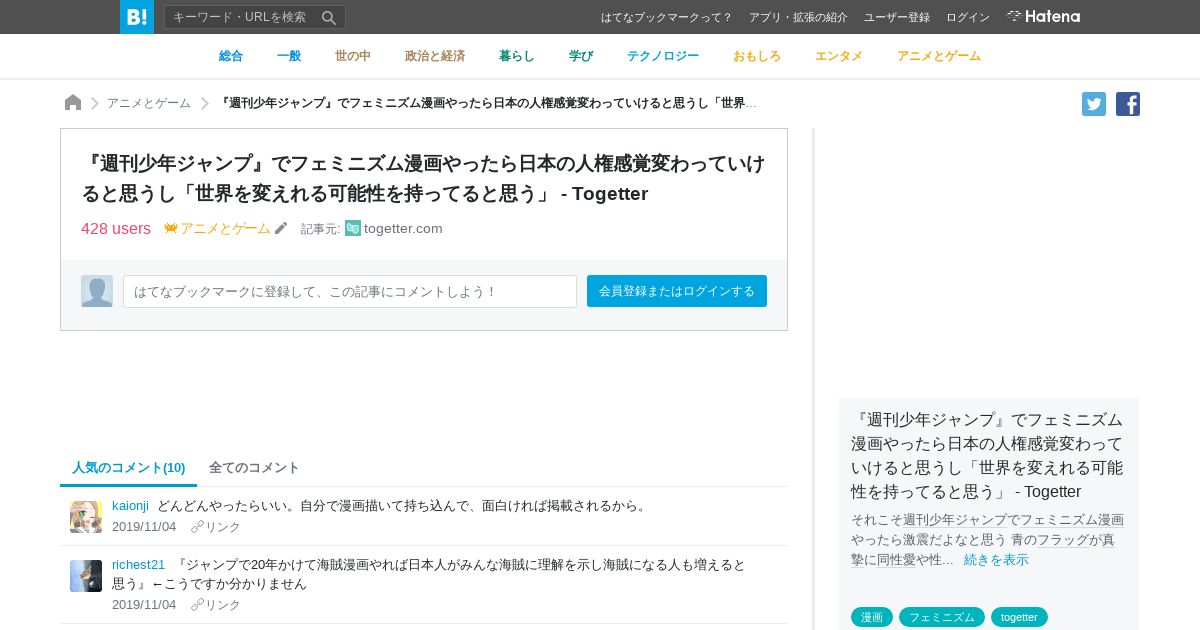Screen dimensions: 1200x630
Task: Share the page on Twitter
Action: [x=1094, y=104]
